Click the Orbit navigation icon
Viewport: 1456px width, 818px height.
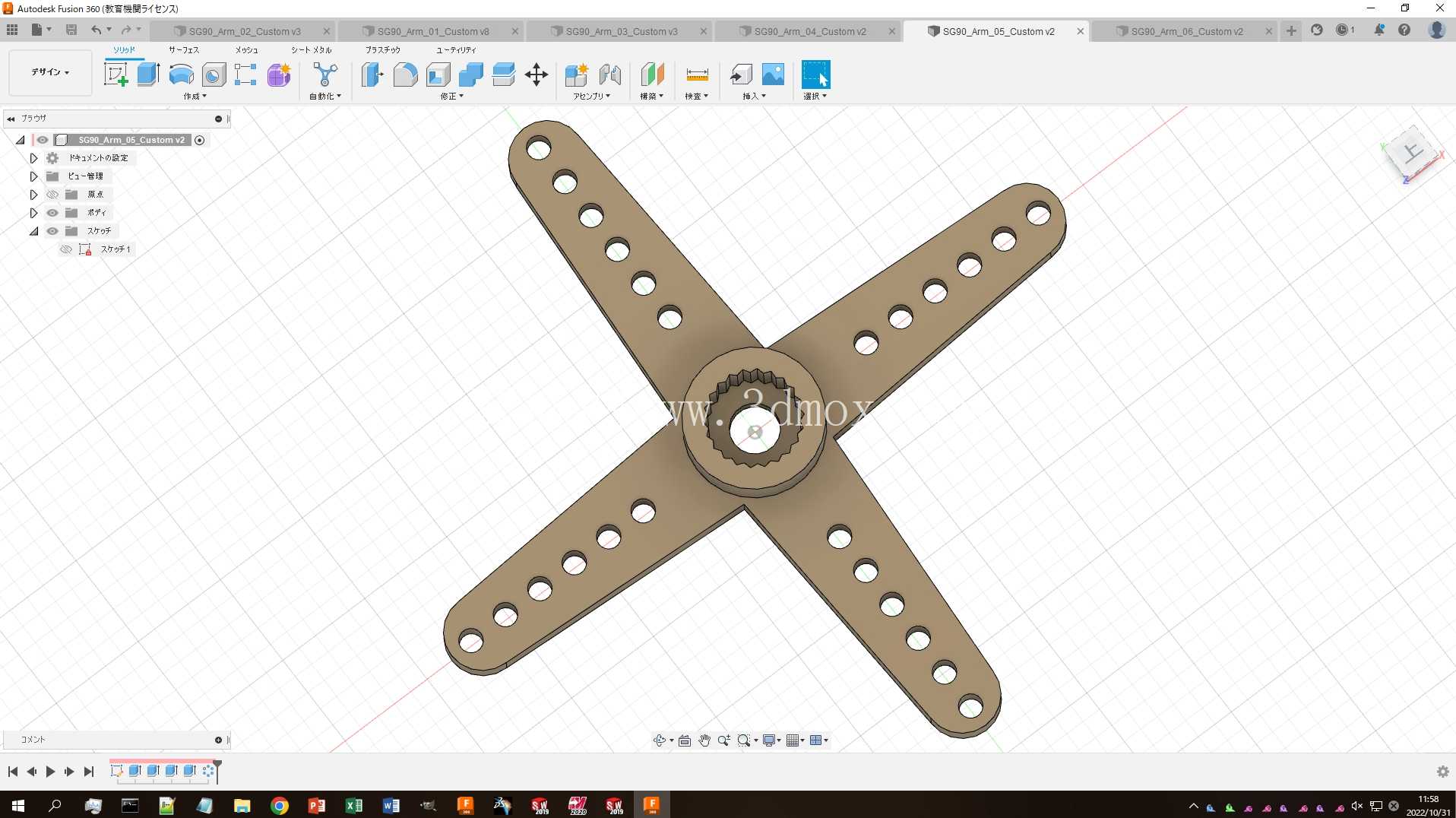pyautogui.click(x=660, y=740)
